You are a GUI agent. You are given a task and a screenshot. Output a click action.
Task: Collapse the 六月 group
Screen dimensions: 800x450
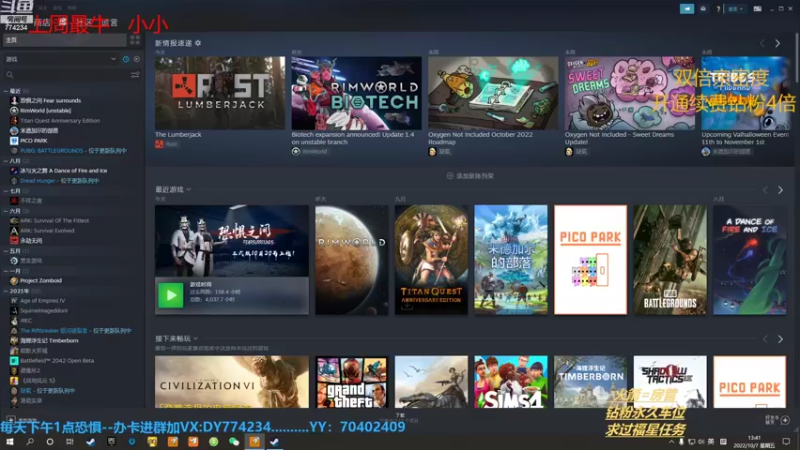(6, 211)
